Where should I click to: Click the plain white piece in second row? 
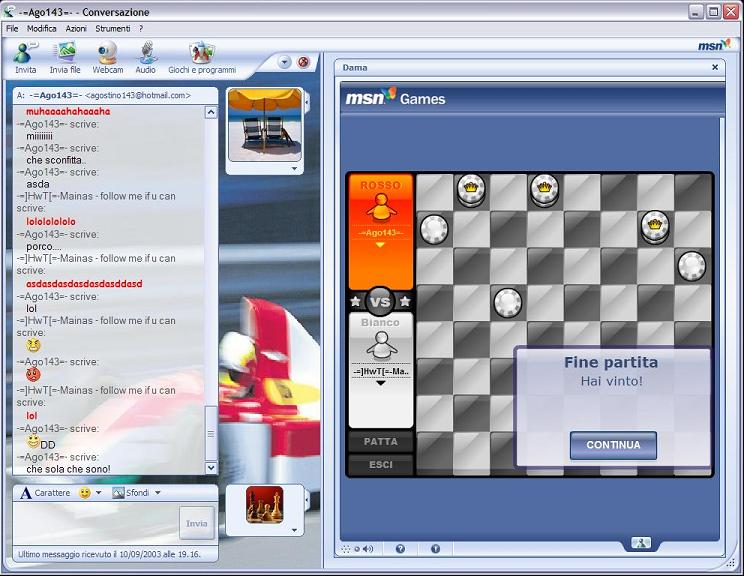point(434,229)
